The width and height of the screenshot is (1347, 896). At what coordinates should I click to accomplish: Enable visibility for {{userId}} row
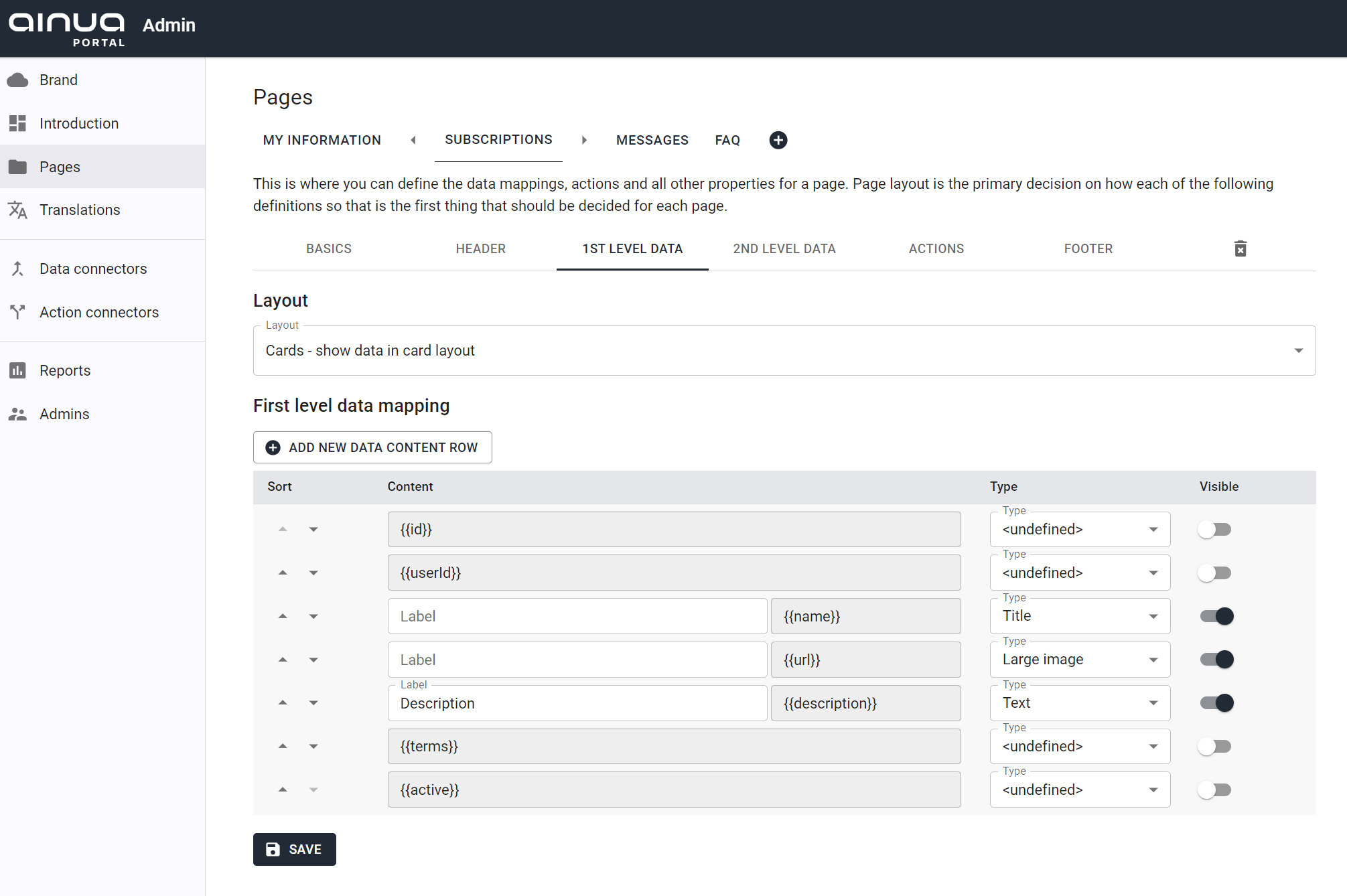pyautogui.click(x=1214, y=573)
